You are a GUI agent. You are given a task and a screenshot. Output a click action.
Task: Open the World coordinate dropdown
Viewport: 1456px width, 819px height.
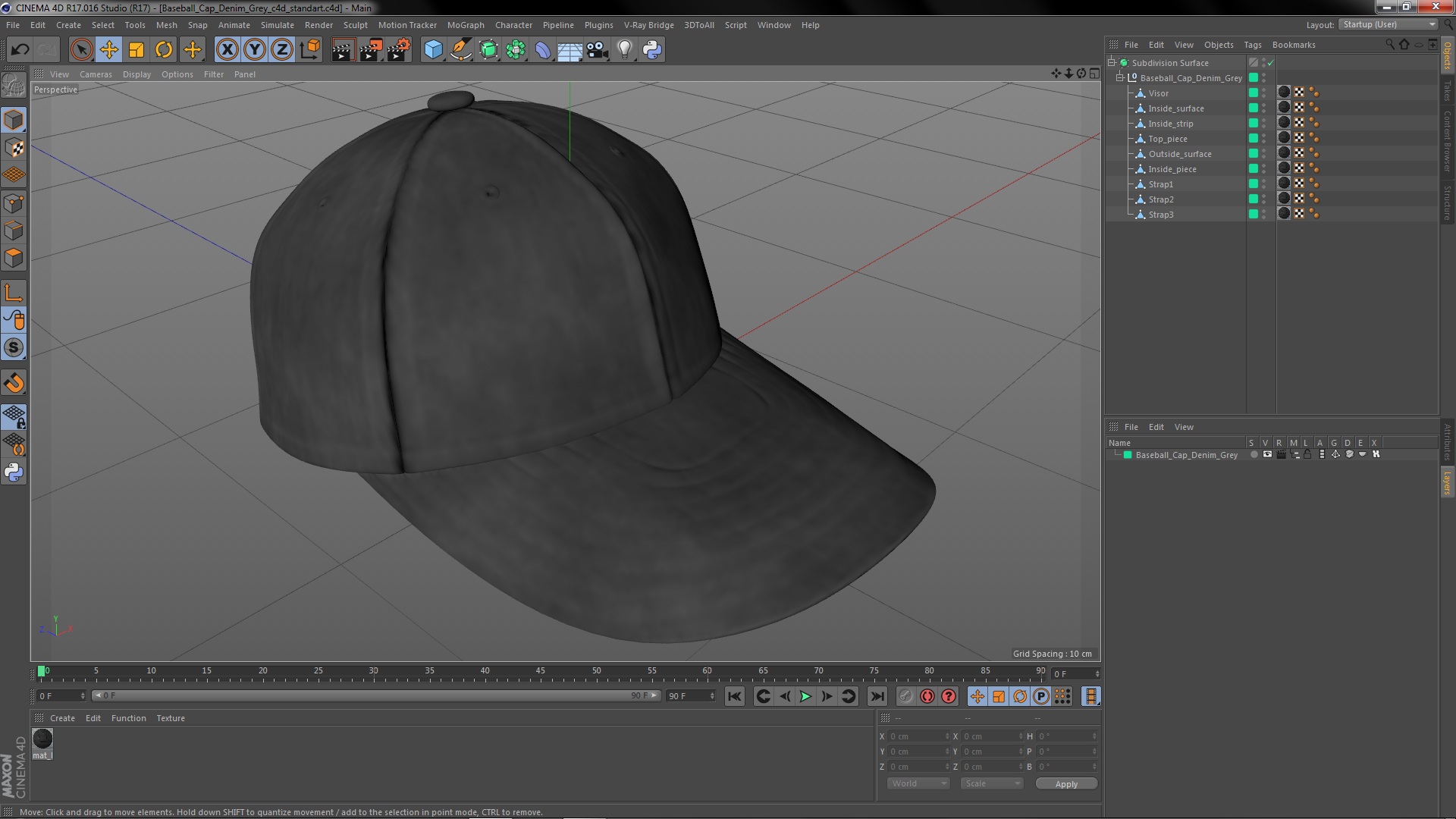(x=918, y=783)
